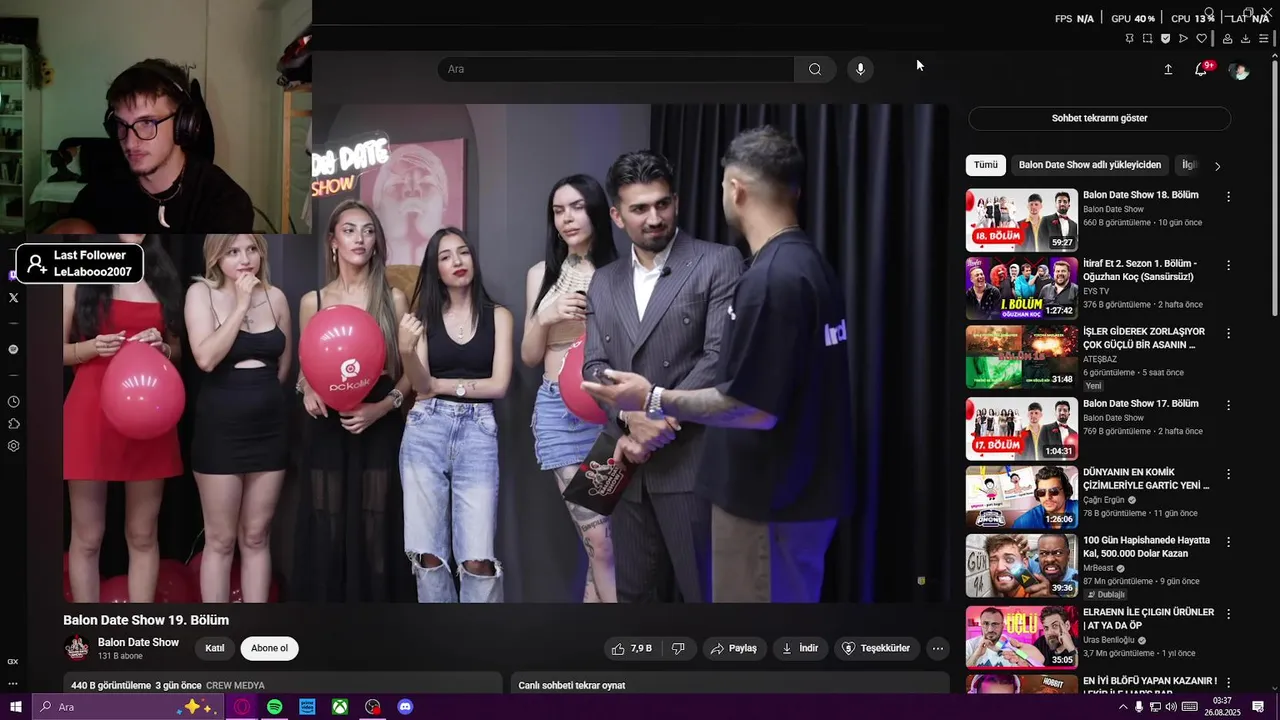
Task: Open the Windows notification center icon
Action: [x=1258, y=707]
